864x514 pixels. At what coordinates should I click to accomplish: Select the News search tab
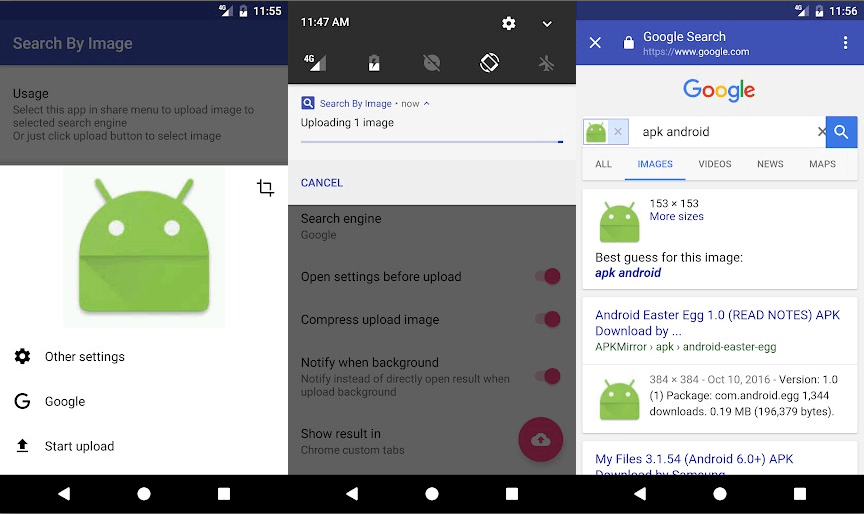coord(770,164)
